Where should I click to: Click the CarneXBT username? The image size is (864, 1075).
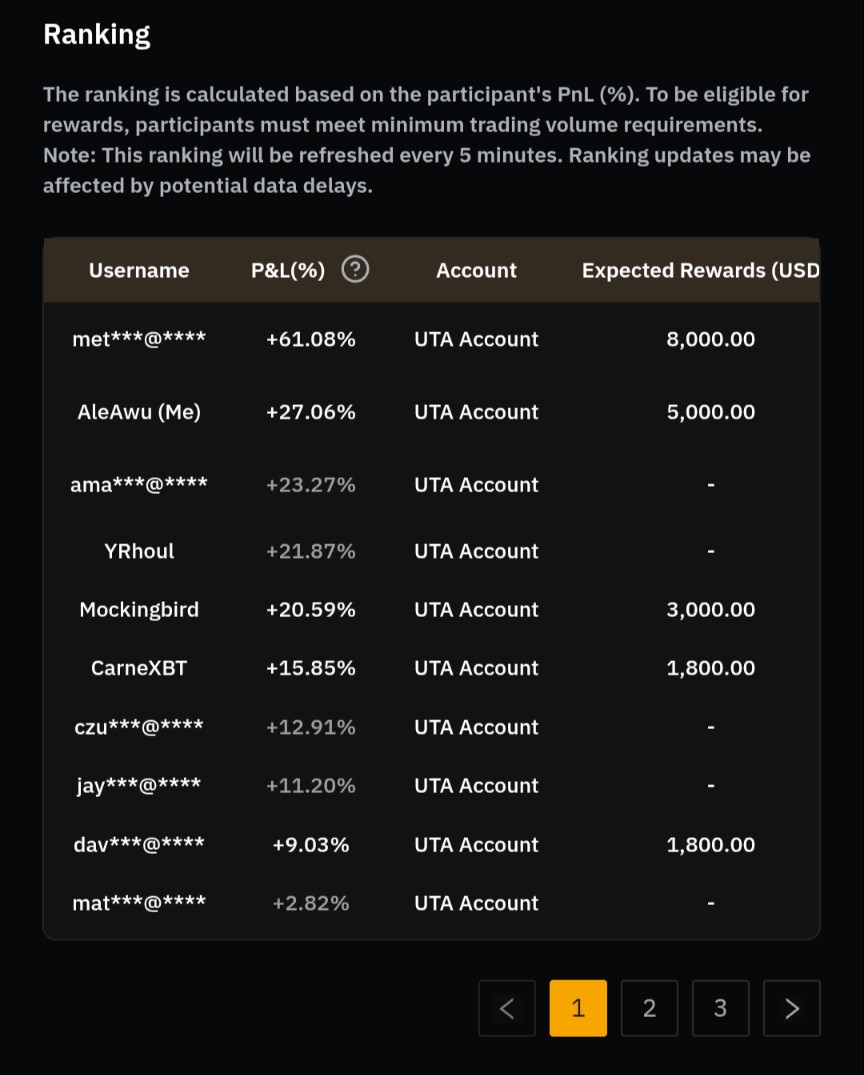139,668
